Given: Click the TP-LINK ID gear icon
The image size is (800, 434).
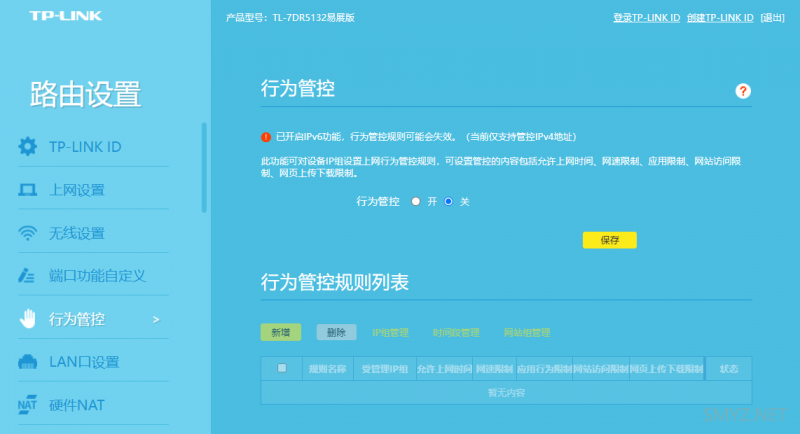Looking at the screenshot, I should click(28, 147).
